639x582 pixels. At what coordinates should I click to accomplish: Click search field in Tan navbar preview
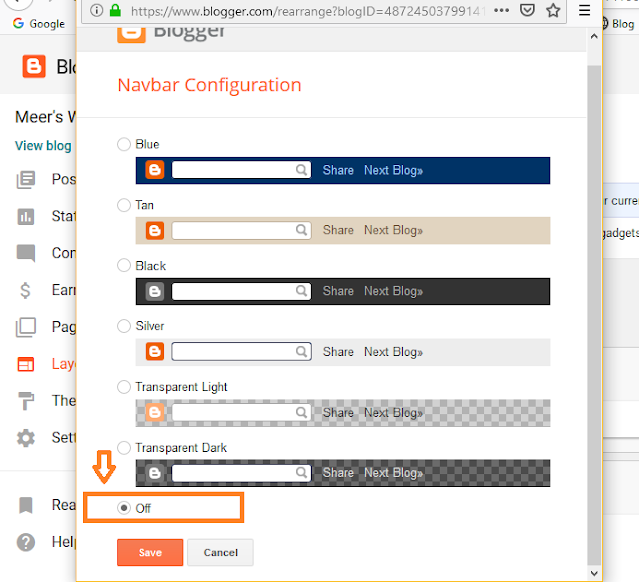241,230
